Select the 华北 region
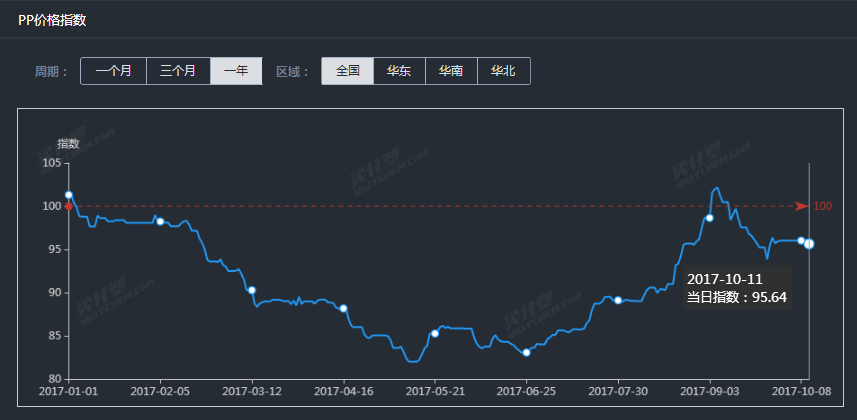 (x=504, y=71)
